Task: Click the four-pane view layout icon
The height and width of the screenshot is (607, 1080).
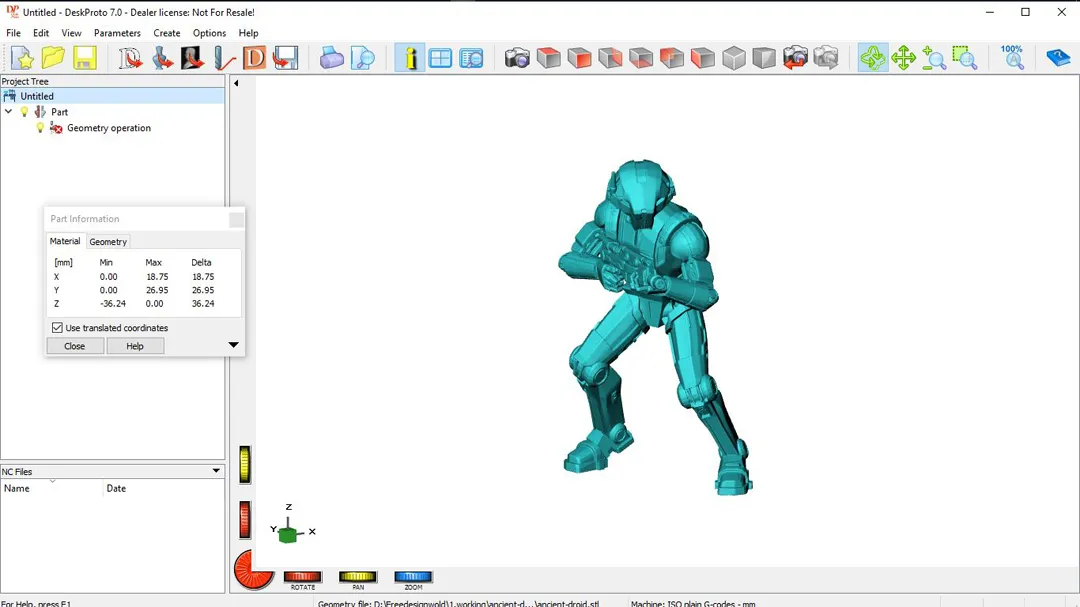Action: pos(440,58)
